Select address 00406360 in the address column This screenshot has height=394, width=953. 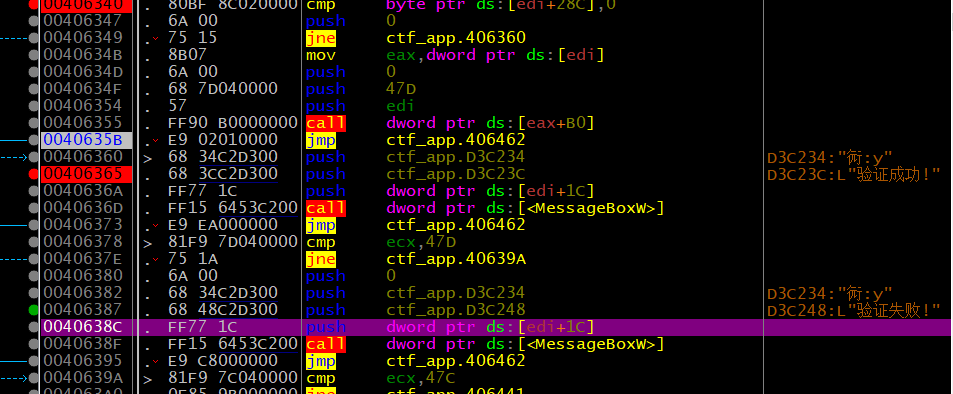(83, 157)
